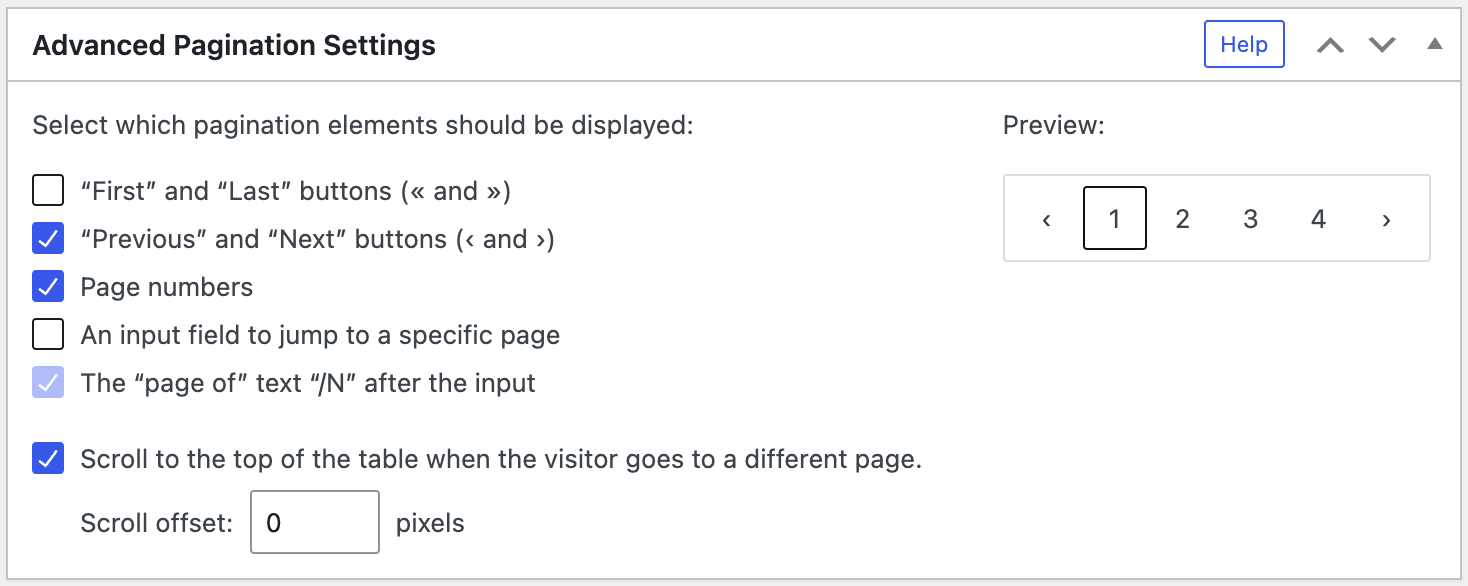Move the Advanced Pagination Settings section up
The image size is (1468, 586).
1331,44
